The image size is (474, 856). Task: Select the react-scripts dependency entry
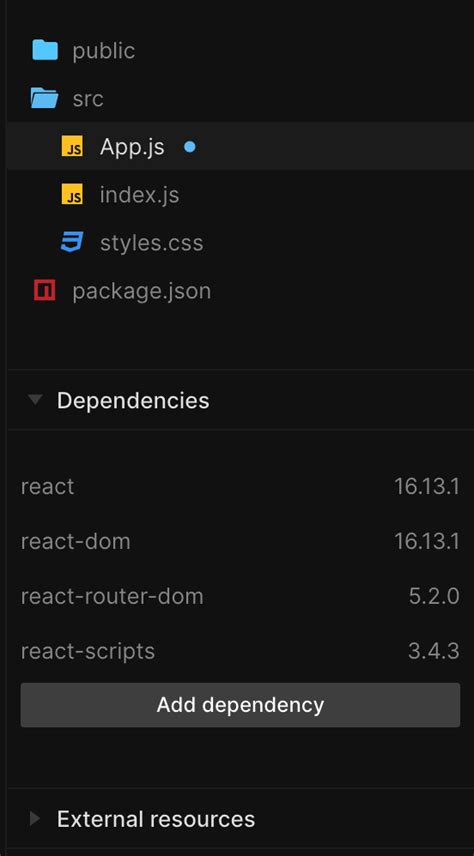pyautogui.click(x=240, y=651)
